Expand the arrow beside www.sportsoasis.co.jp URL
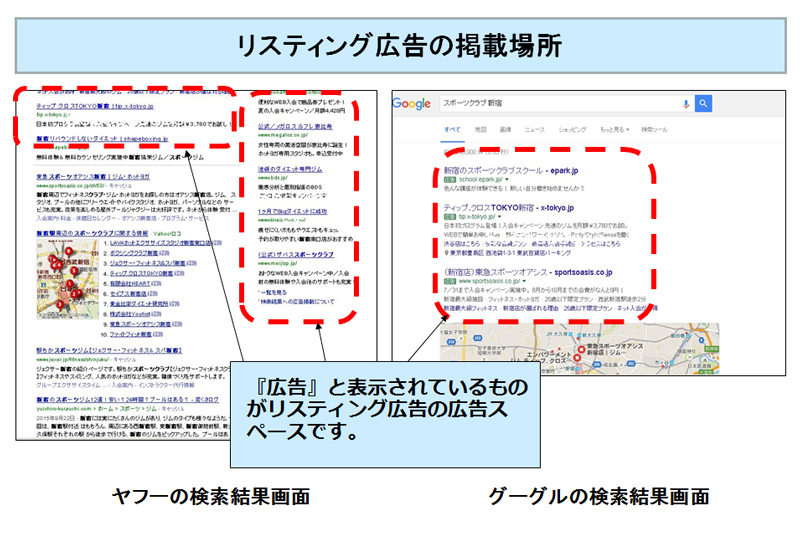 click(524, 281)
